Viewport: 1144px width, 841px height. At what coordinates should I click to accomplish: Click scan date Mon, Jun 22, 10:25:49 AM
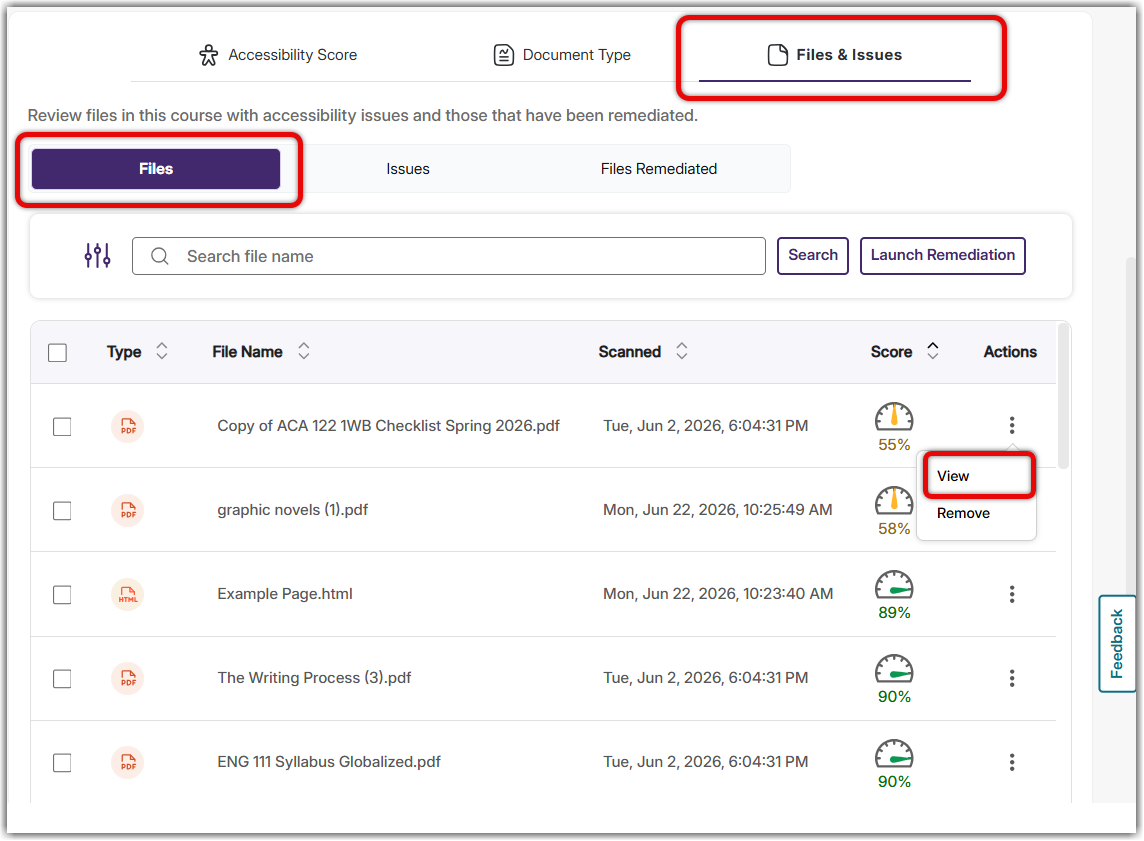point(717,510)
